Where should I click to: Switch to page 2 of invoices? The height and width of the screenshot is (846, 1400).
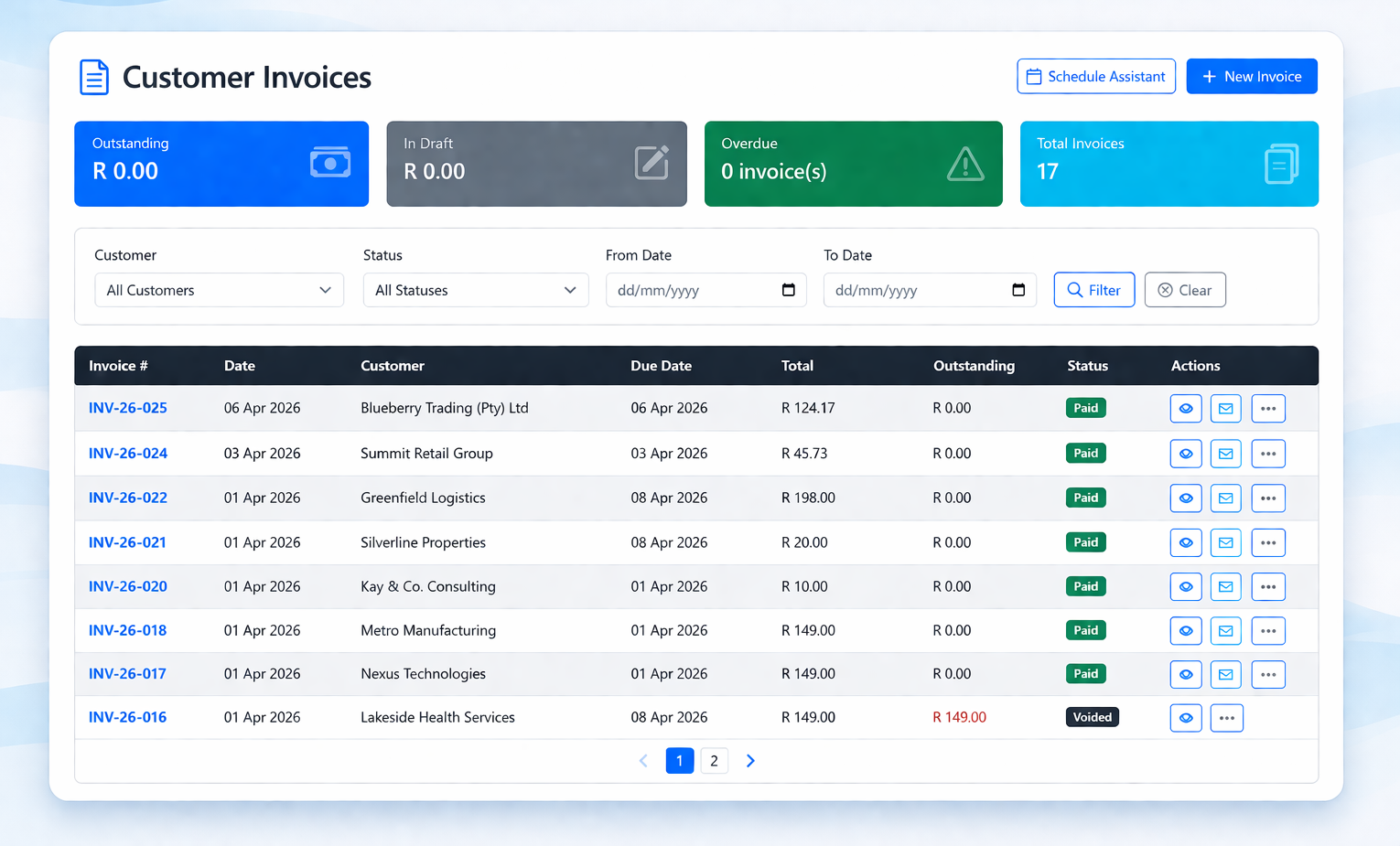(714, 760)
